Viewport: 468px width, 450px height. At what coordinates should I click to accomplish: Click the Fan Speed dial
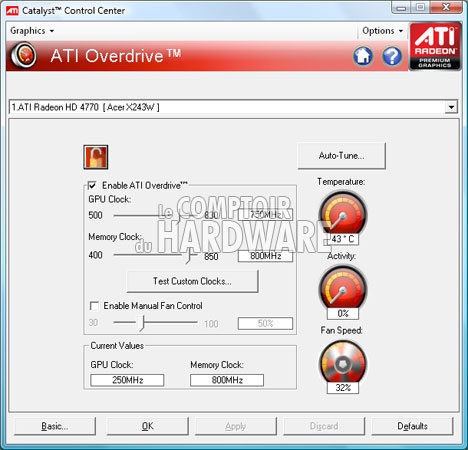point(343,363)
